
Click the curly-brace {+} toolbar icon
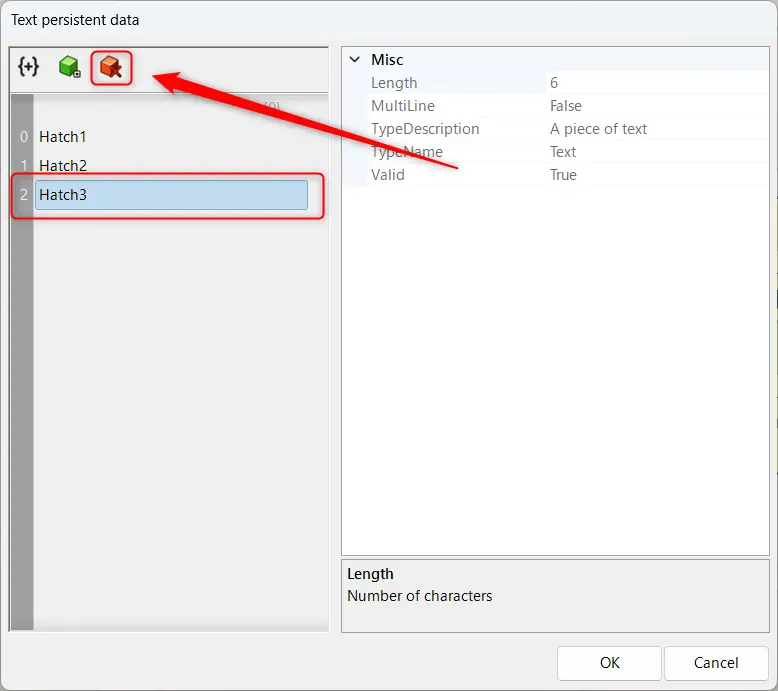29,67
